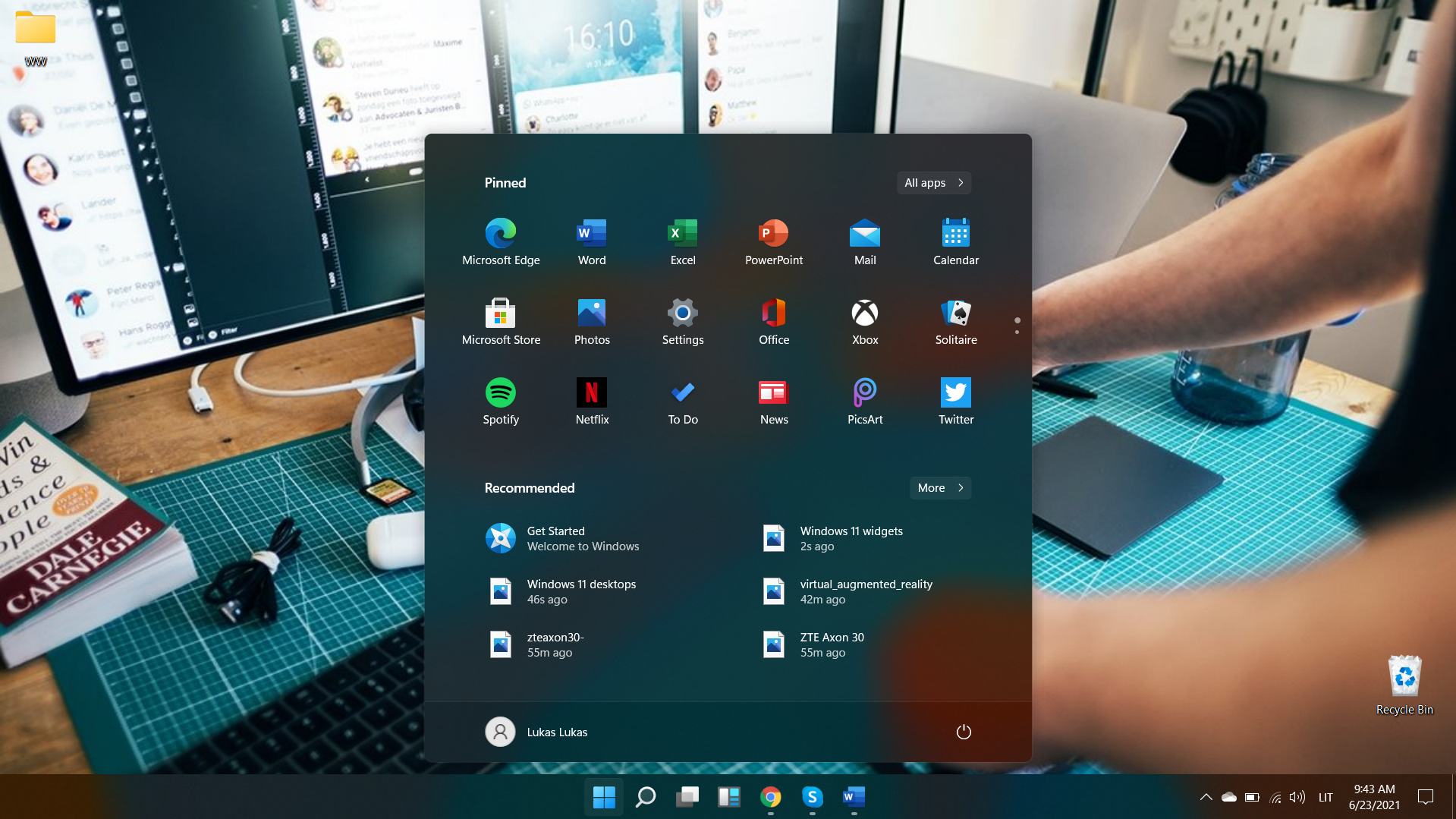Open the Office app
The image size is (1456, 819).
coord(774,323)
